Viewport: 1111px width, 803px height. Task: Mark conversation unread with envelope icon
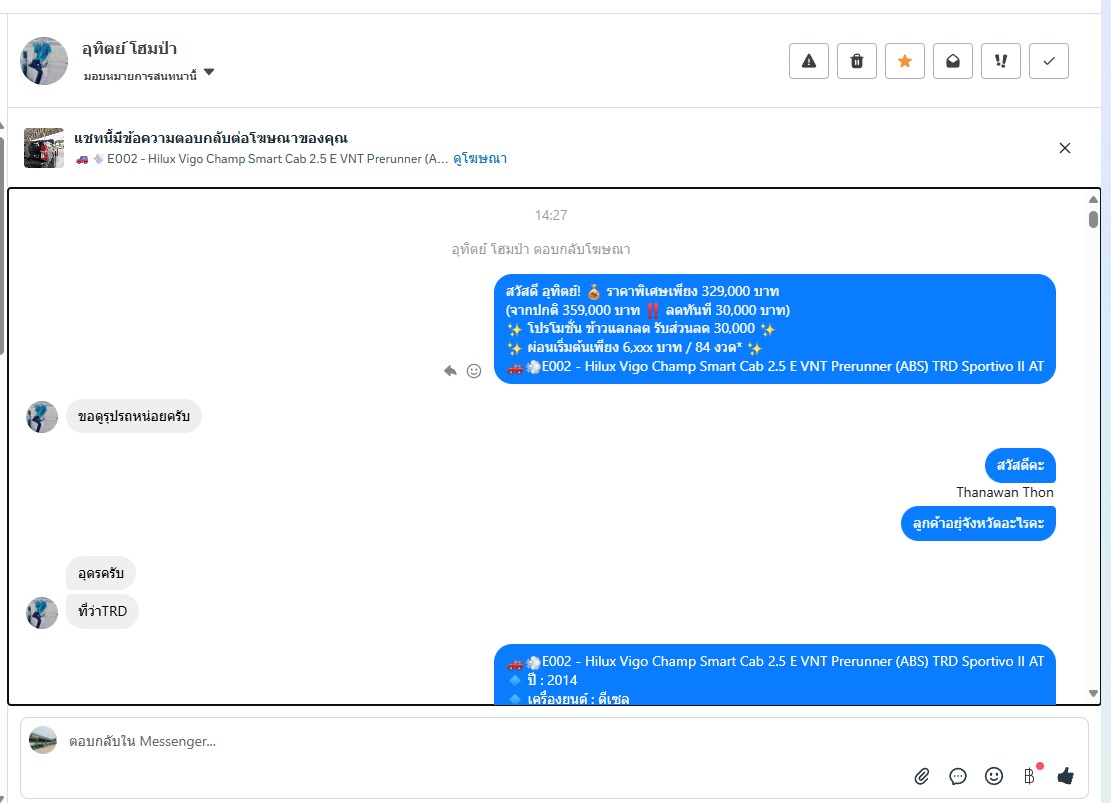(953, 61)
